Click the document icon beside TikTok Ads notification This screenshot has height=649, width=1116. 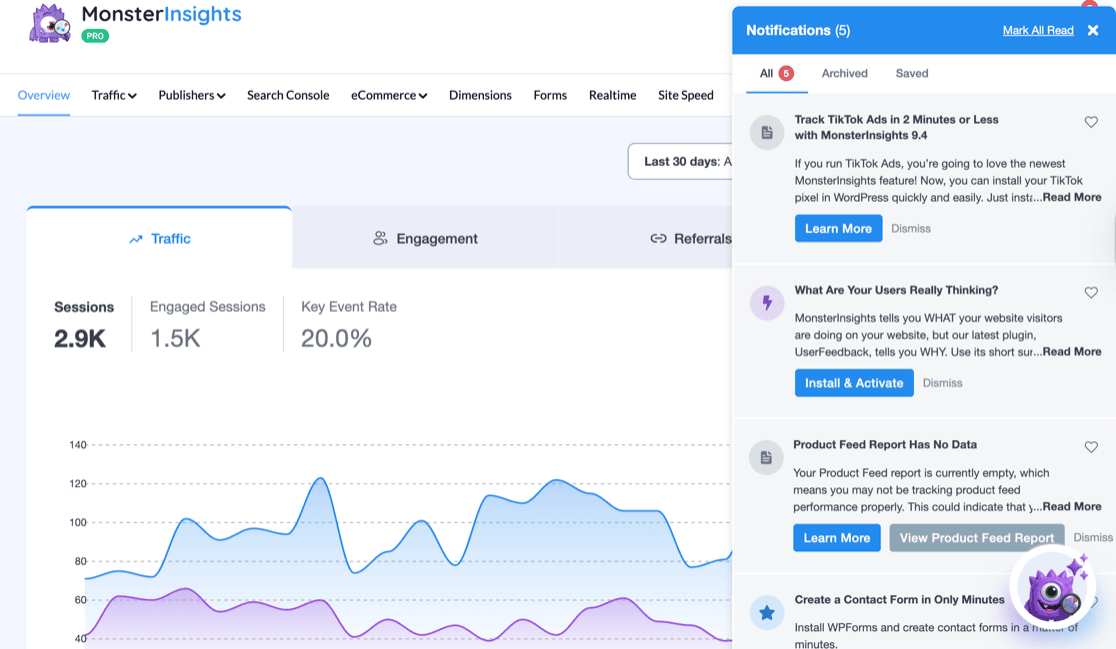767,132
